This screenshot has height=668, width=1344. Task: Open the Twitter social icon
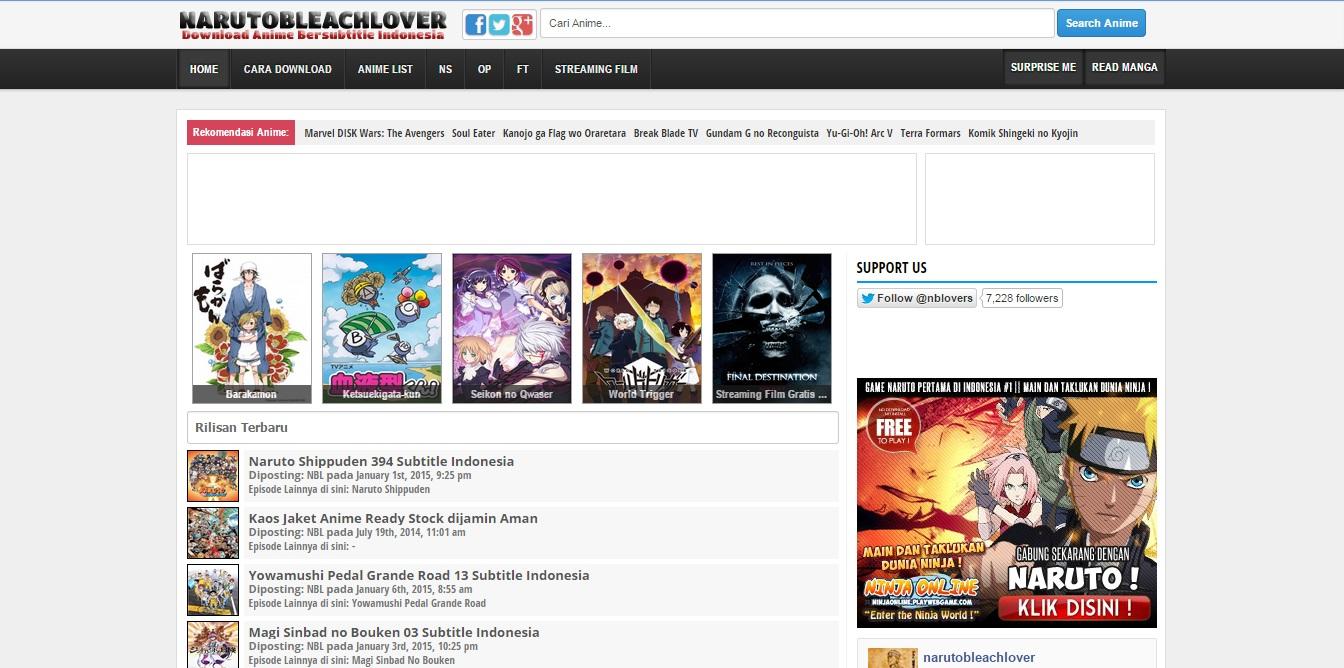click(499, 25)
